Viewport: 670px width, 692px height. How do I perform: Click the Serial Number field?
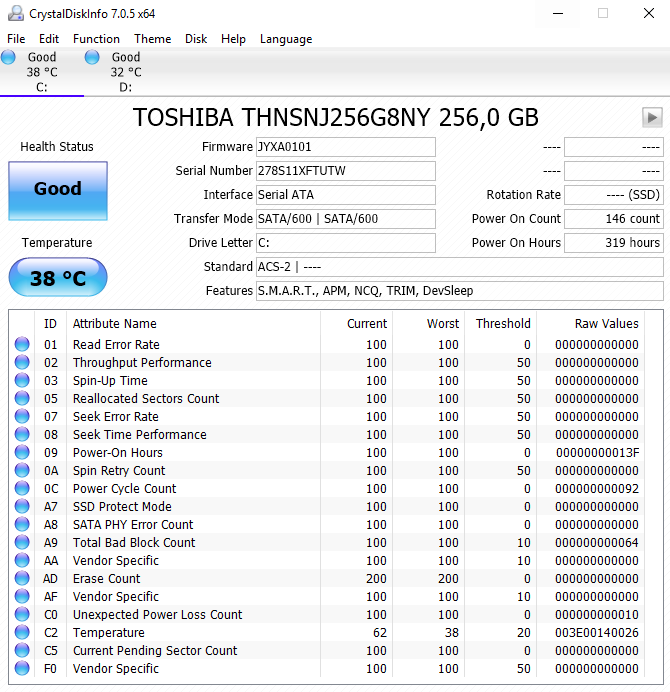pos(346,171)
